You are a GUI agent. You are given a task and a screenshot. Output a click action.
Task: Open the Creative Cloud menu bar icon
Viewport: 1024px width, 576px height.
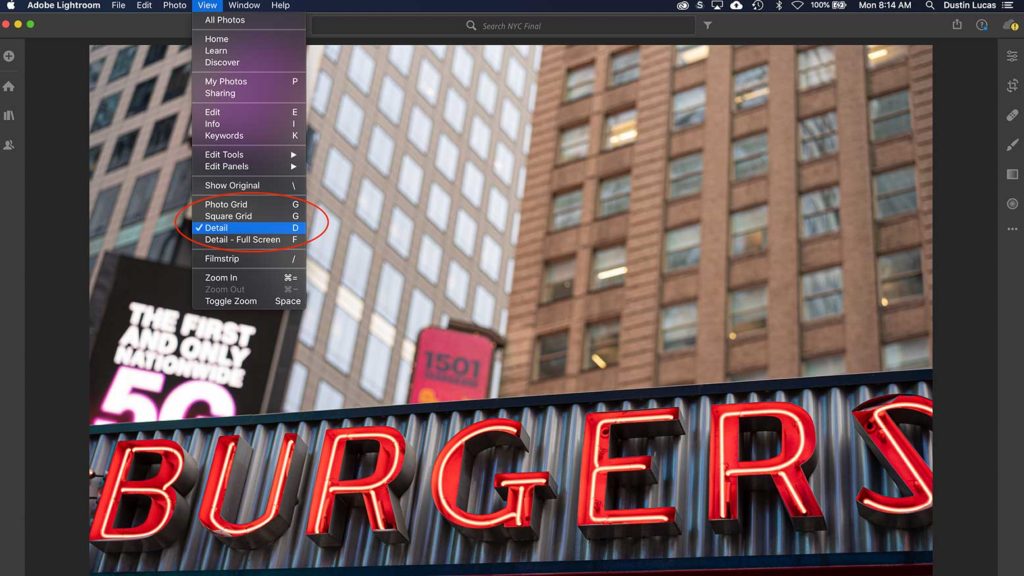point(682,5)
